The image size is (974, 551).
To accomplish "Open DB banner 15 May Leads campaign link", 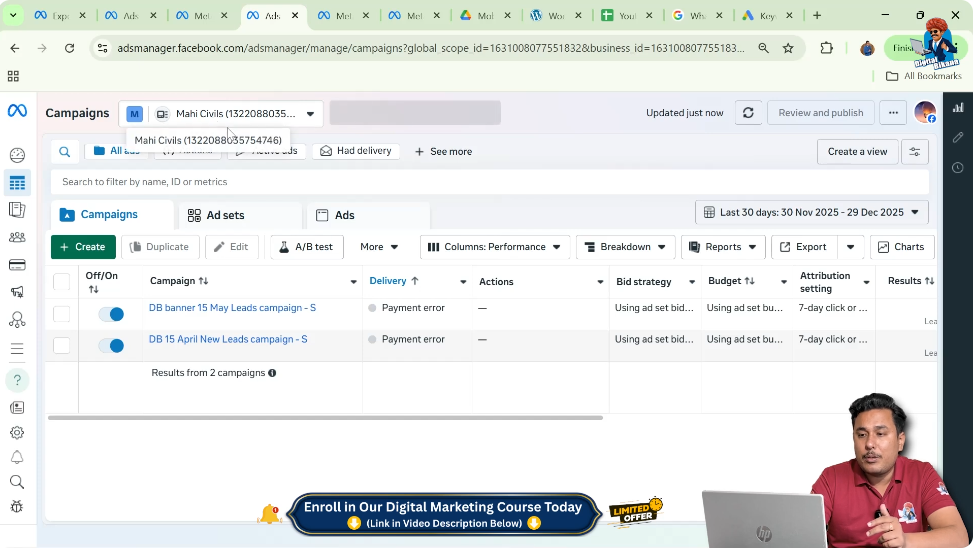I will (x=232, y=308).
